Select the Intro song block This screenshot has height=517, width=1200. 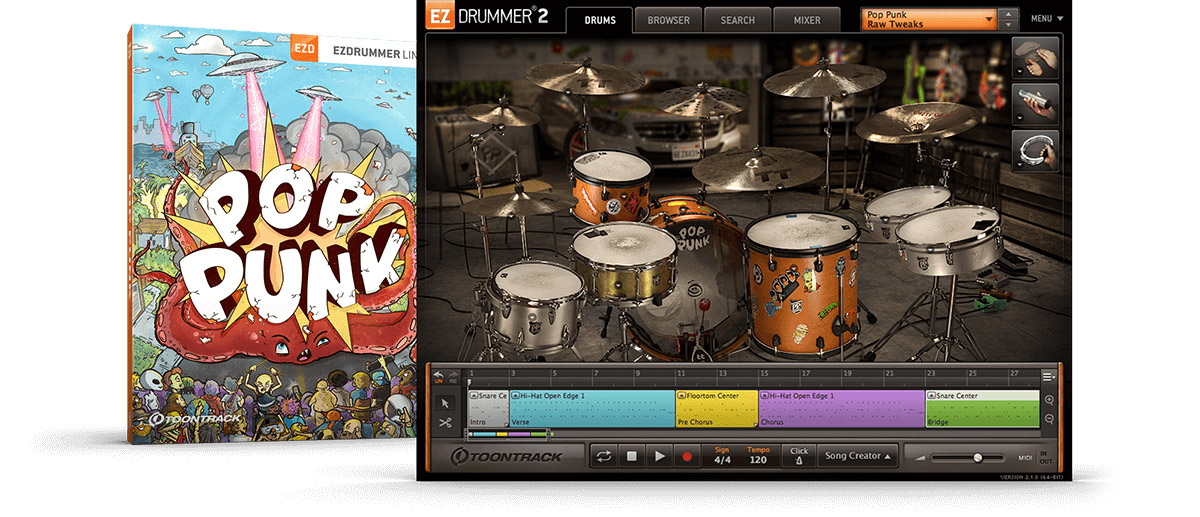[x=489, y=410]
